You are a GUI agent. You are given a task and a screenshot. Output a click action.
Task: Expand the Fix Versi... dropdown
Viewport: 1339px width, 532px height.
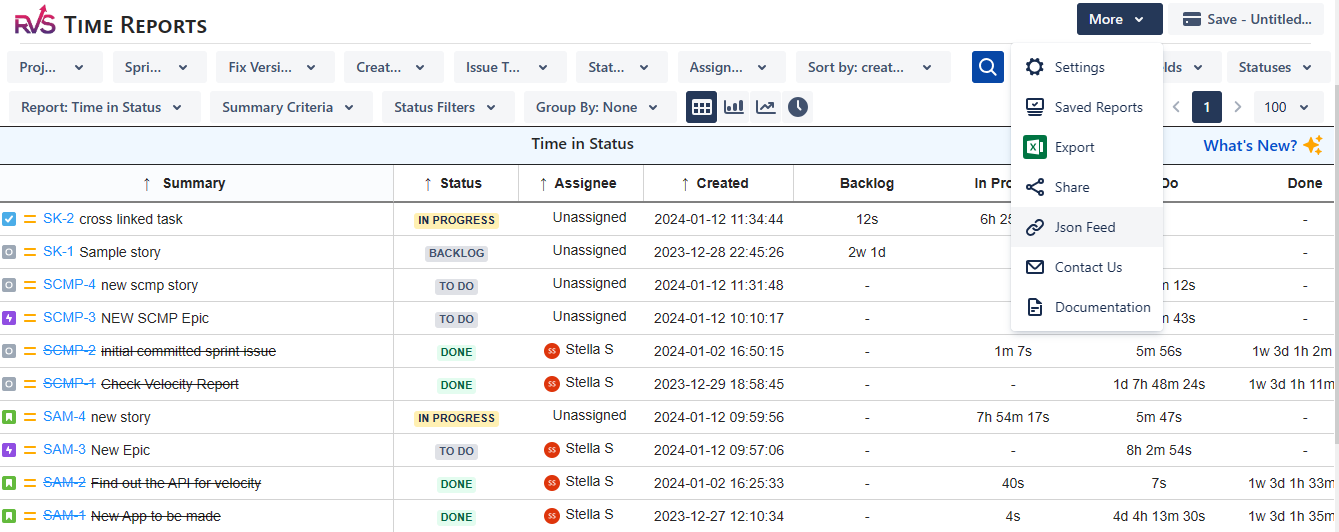[275, 67]
